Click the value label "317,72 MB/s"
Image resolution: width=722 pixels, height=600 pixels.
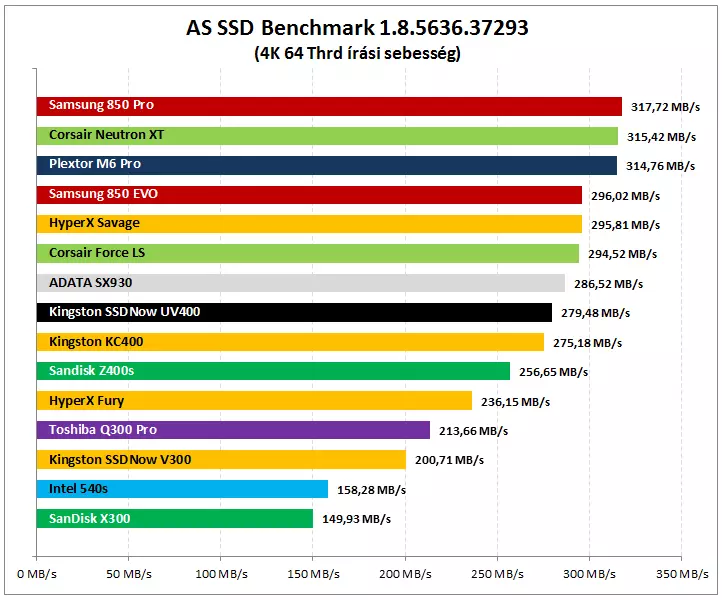[x=665, y=107]
